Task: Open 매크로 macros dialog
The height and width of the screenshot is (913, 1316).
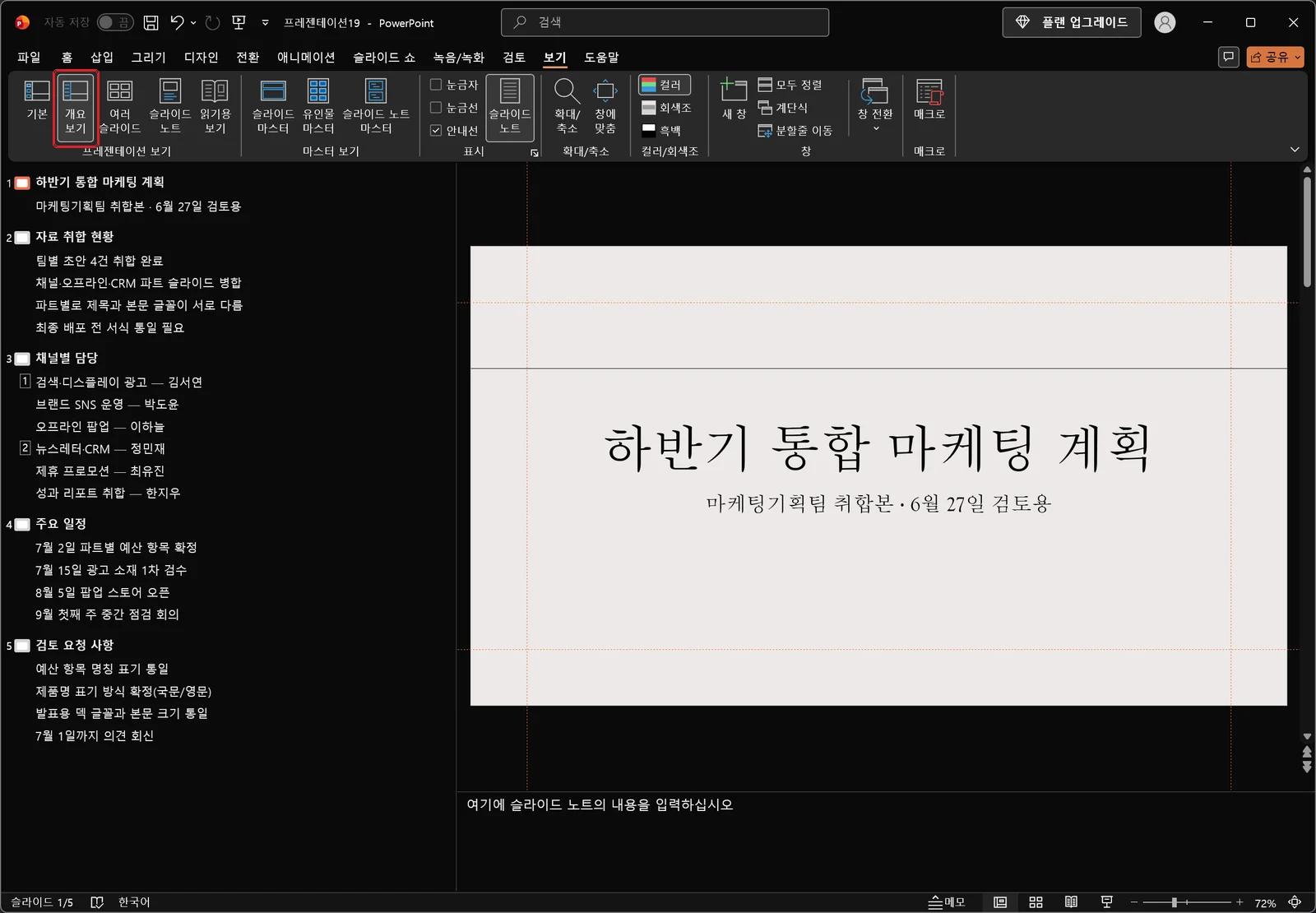Action: pos(929,99)
